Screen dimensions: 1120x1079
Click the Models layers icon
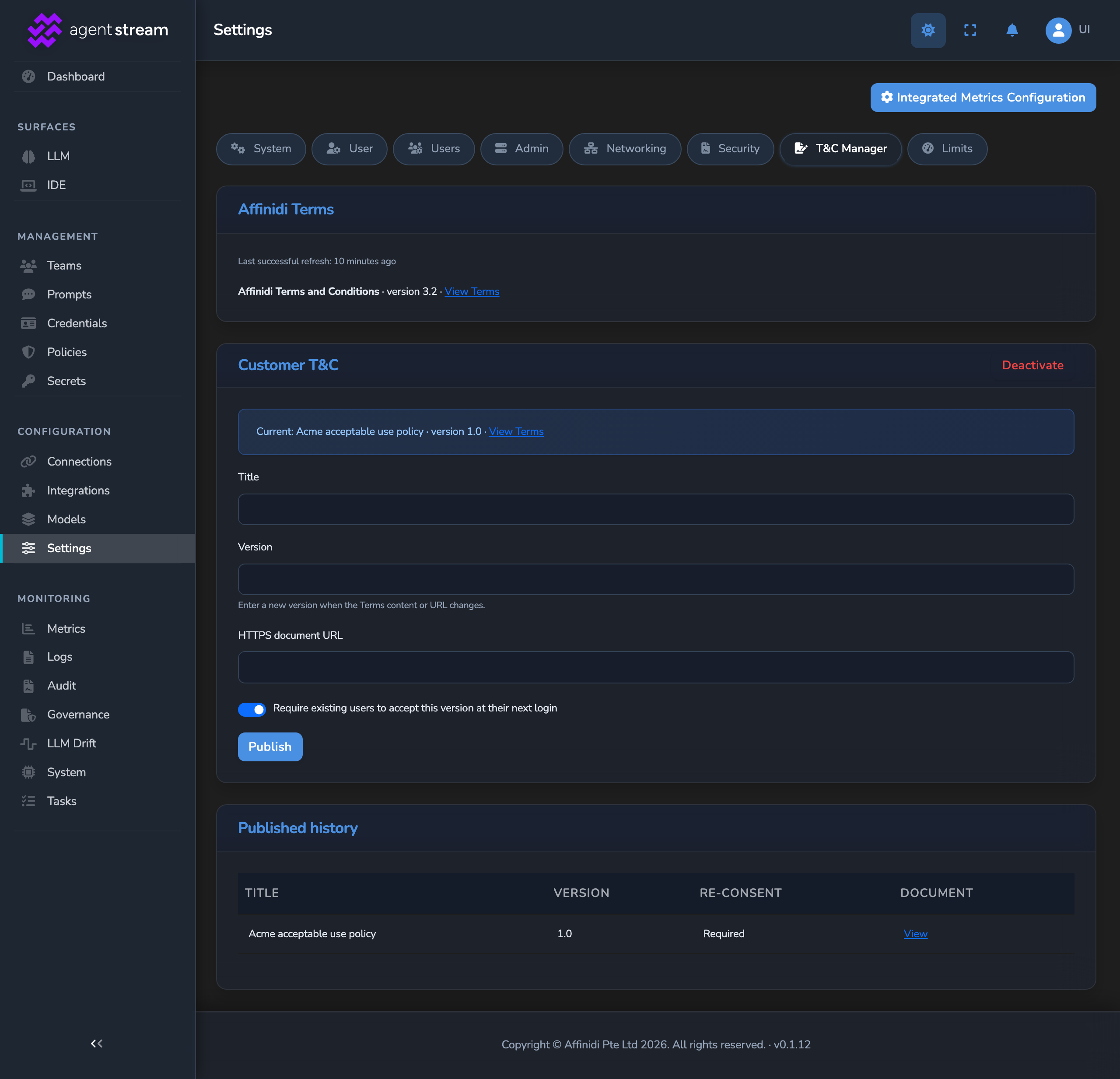tap(28, 519)
